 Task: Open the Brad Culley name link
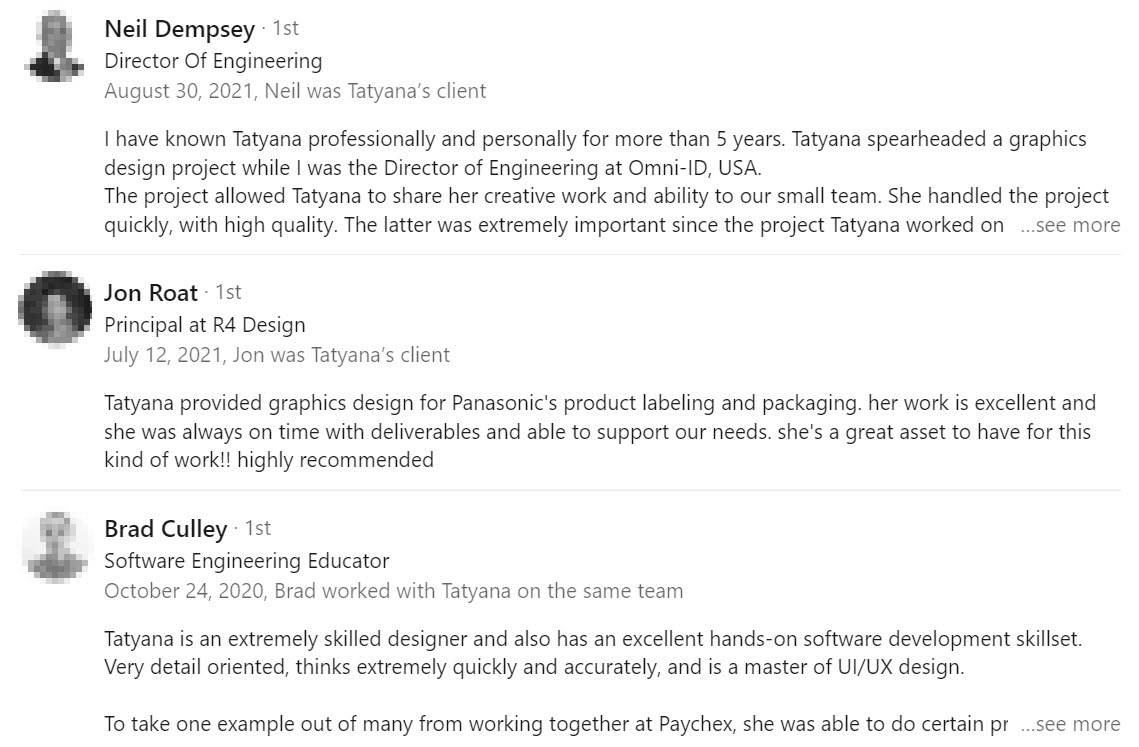(x=165, y=529)
